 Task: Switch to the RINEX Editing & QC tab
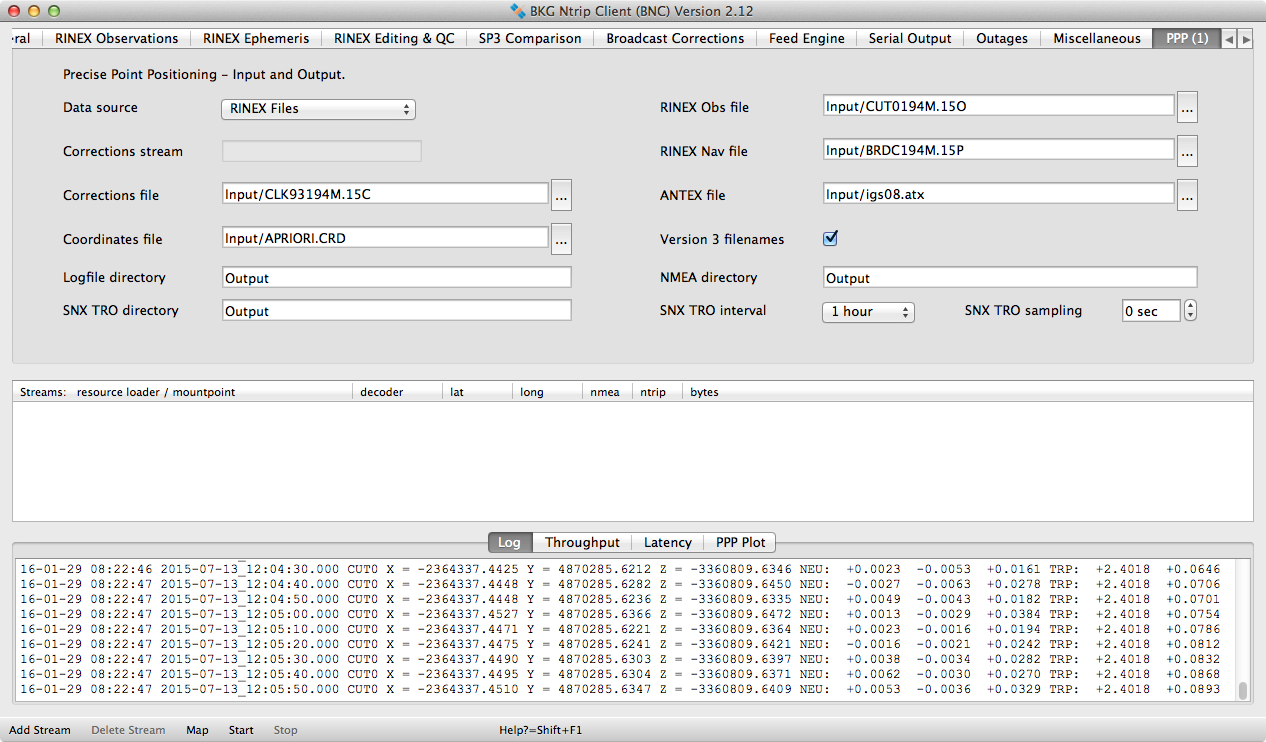[394, 39]
